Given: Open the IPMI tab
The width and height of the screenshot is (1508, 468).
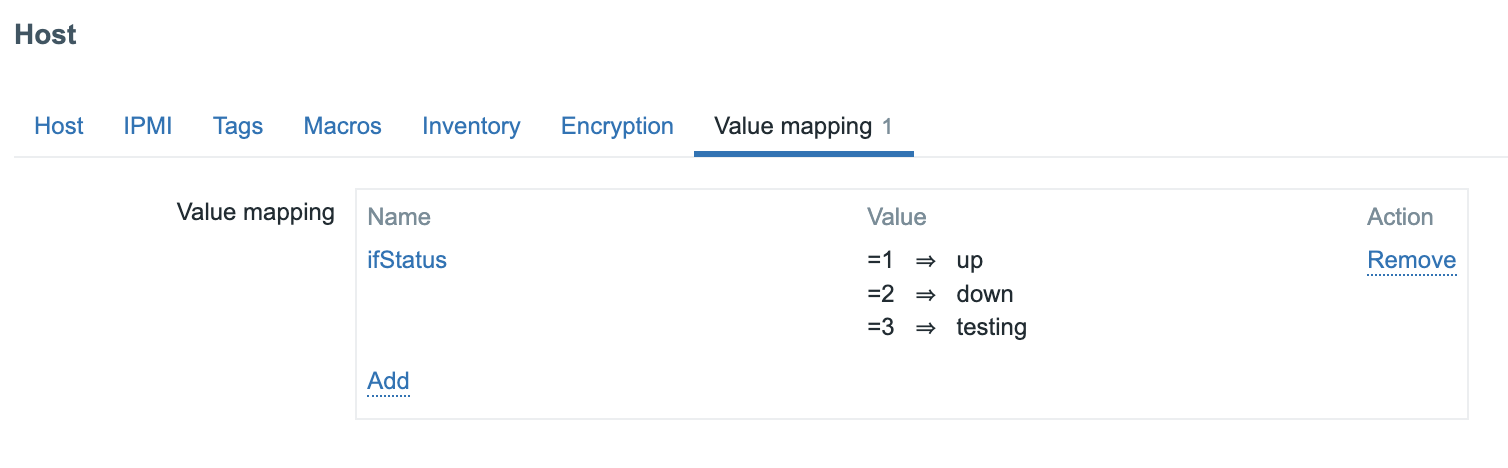Looking at the screenshot, I should pyautogui.click(x=148, y=127).
